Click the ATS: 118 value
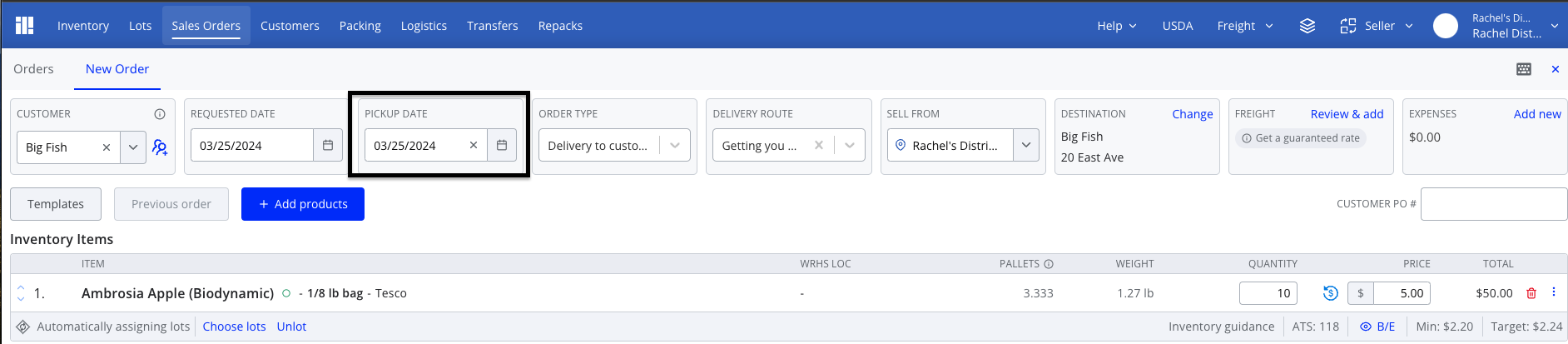The width and height of the screenshot is (1568, 344). pyautogui.click(x=1316, y=327)
